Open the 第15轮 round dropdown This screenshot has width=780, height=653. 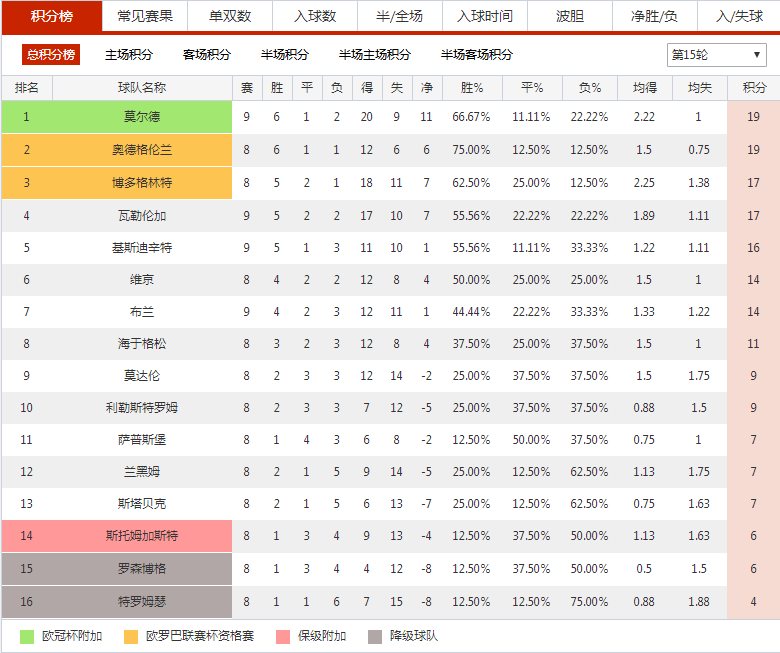tap(716, 55)
